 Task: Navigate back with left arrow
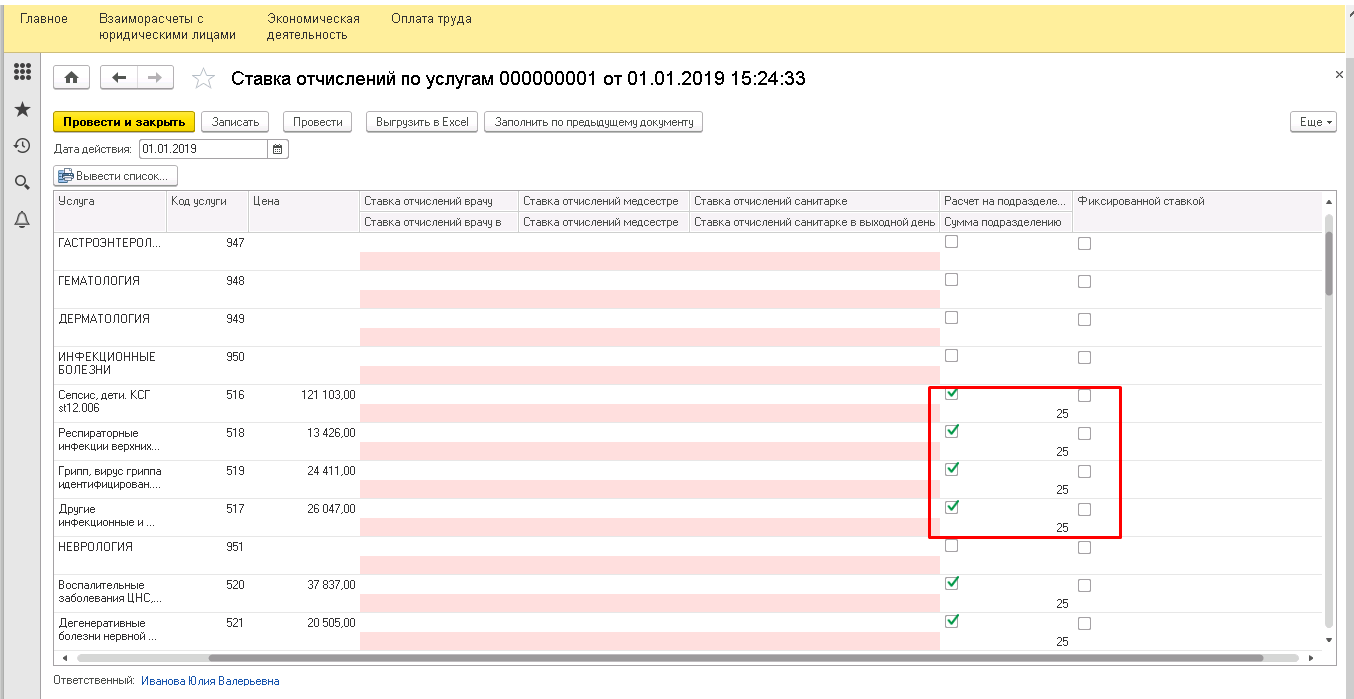coord(120,78)
